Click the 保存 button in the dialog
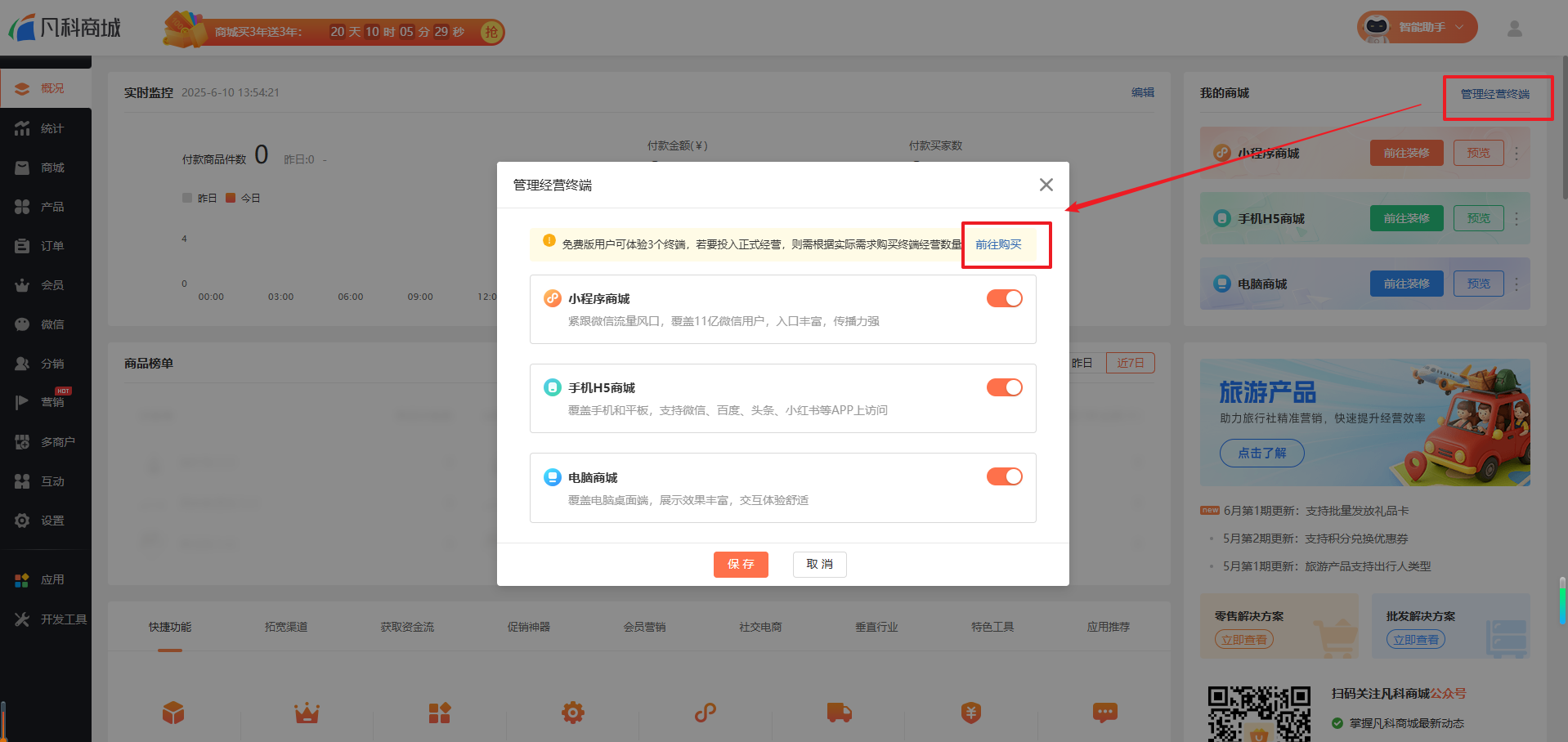 (x=741, y=564)
